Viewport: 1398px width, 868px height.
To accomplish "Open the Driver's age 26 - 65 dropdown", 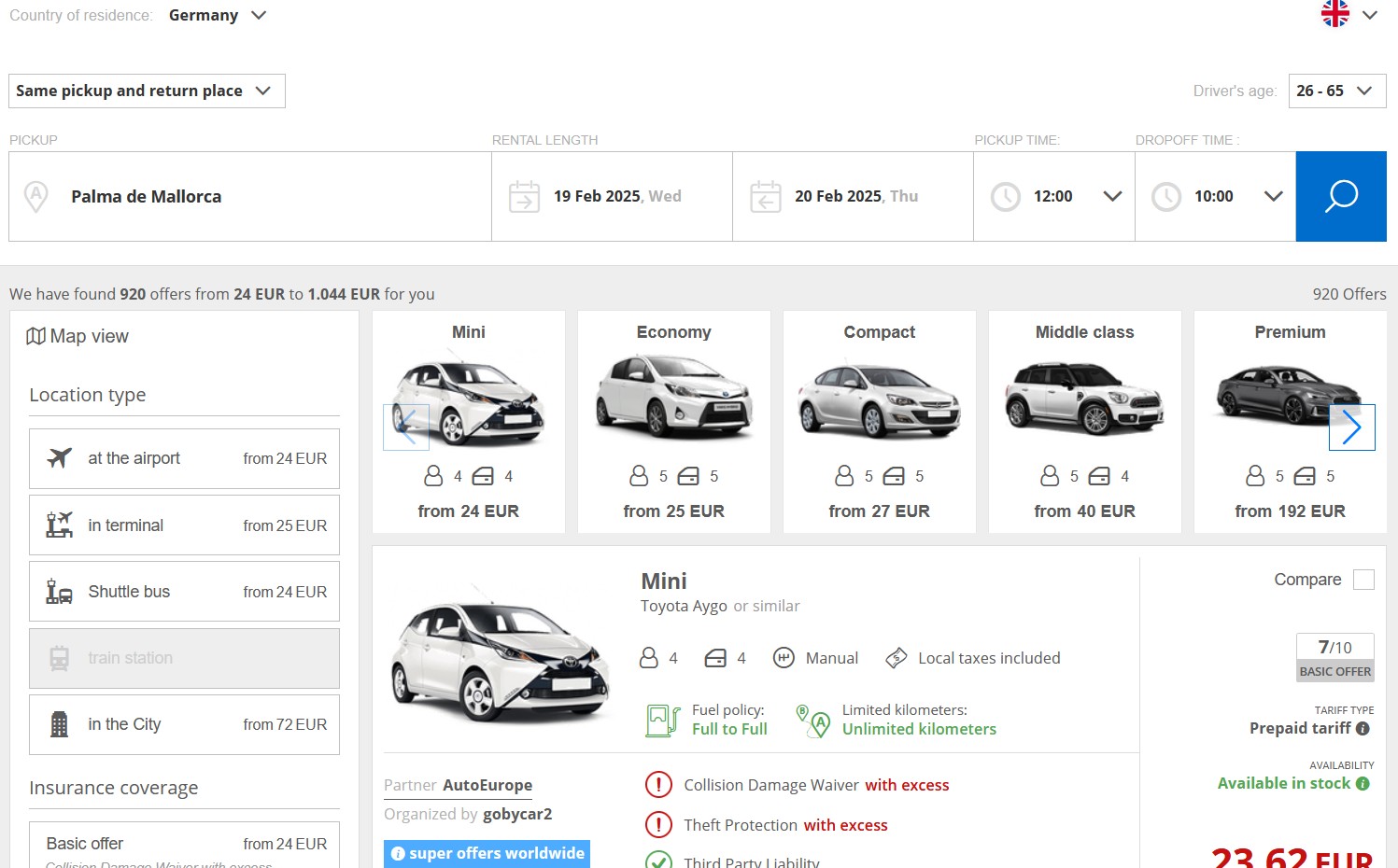I will pos(1336,91).
